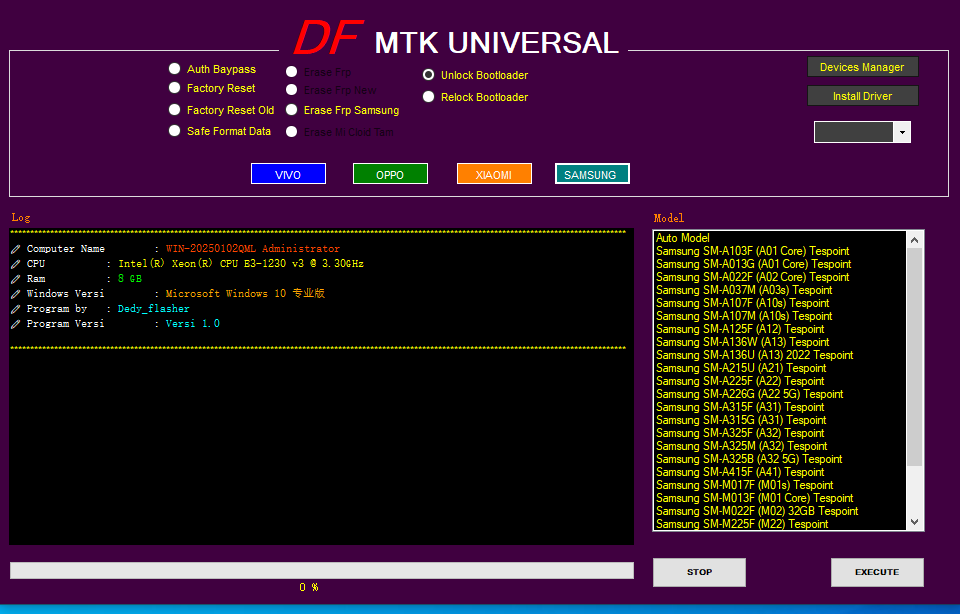This screenshot has width=960, height=614.
Task: Click the Versi 1.0 log value
Action: [x=192, y=323]
